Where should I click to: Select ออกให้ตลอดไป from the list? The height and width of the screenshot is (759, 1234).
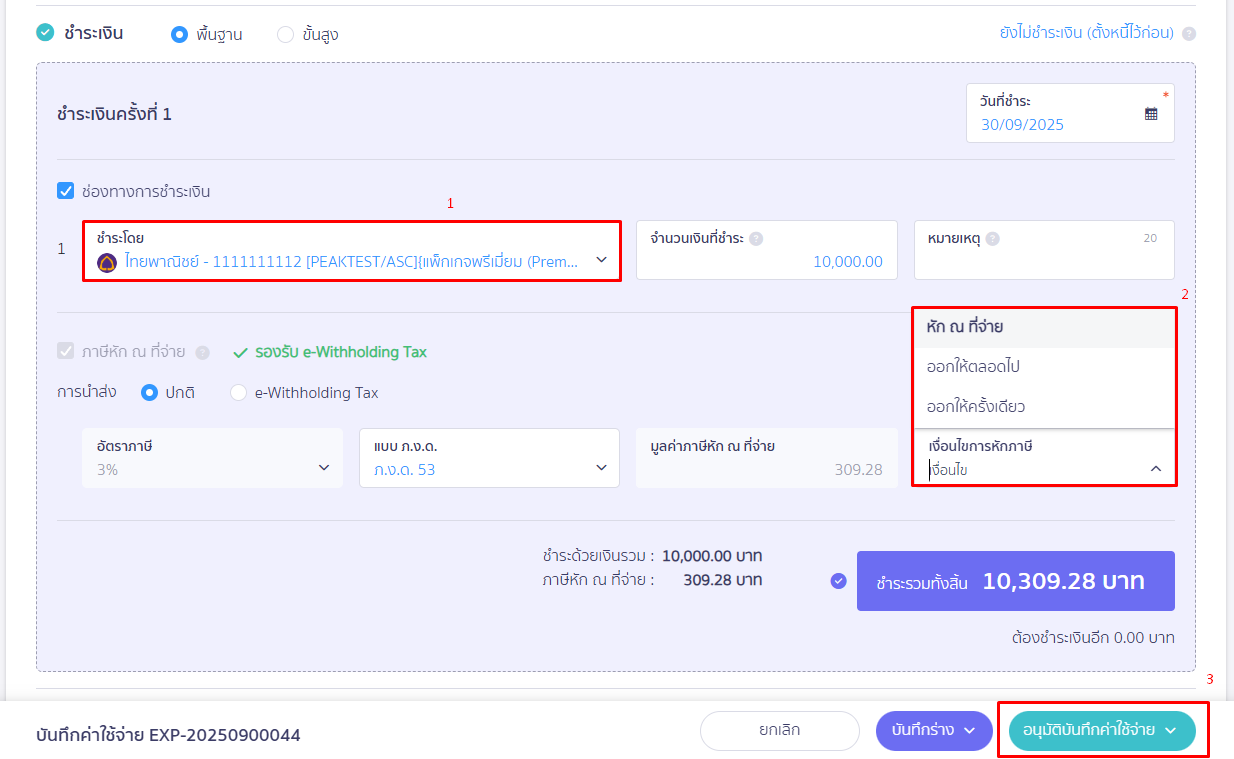[973, 367]
